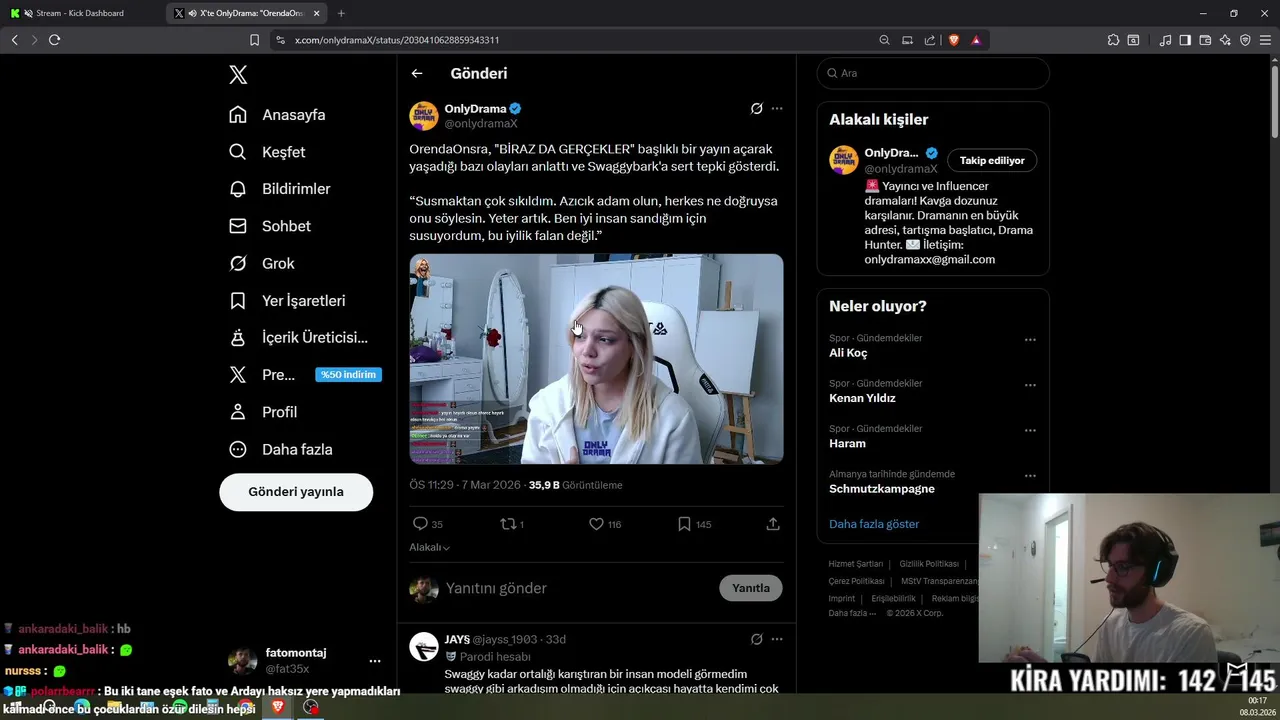This screenshot has height=720, width=1280.
Task: Click Brave VPN shield icon in toolbar
Action: (x=1245, y=40)
